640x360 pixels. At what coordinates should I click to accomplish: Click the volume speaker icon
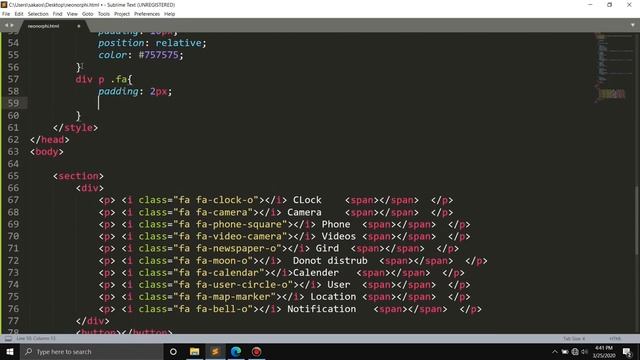pos(584,352)
